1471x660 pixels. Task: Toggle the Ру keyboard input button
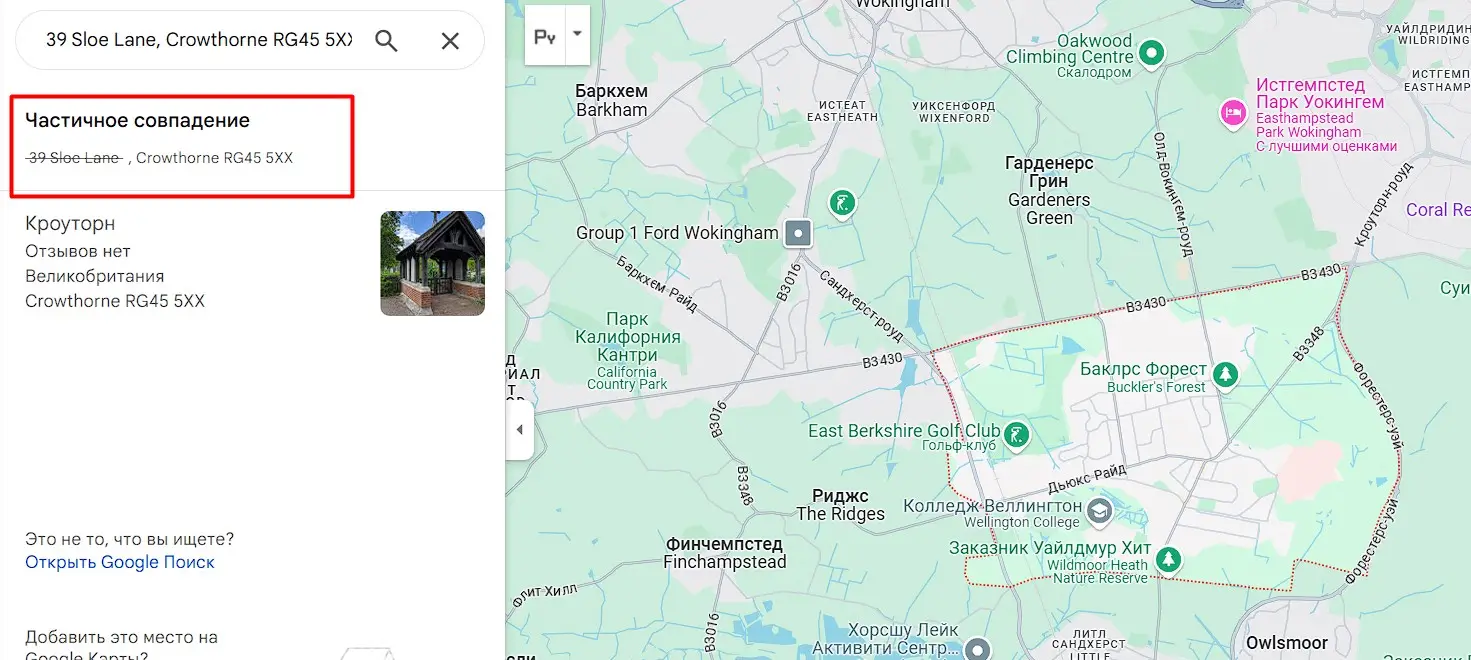click(545, 35)
